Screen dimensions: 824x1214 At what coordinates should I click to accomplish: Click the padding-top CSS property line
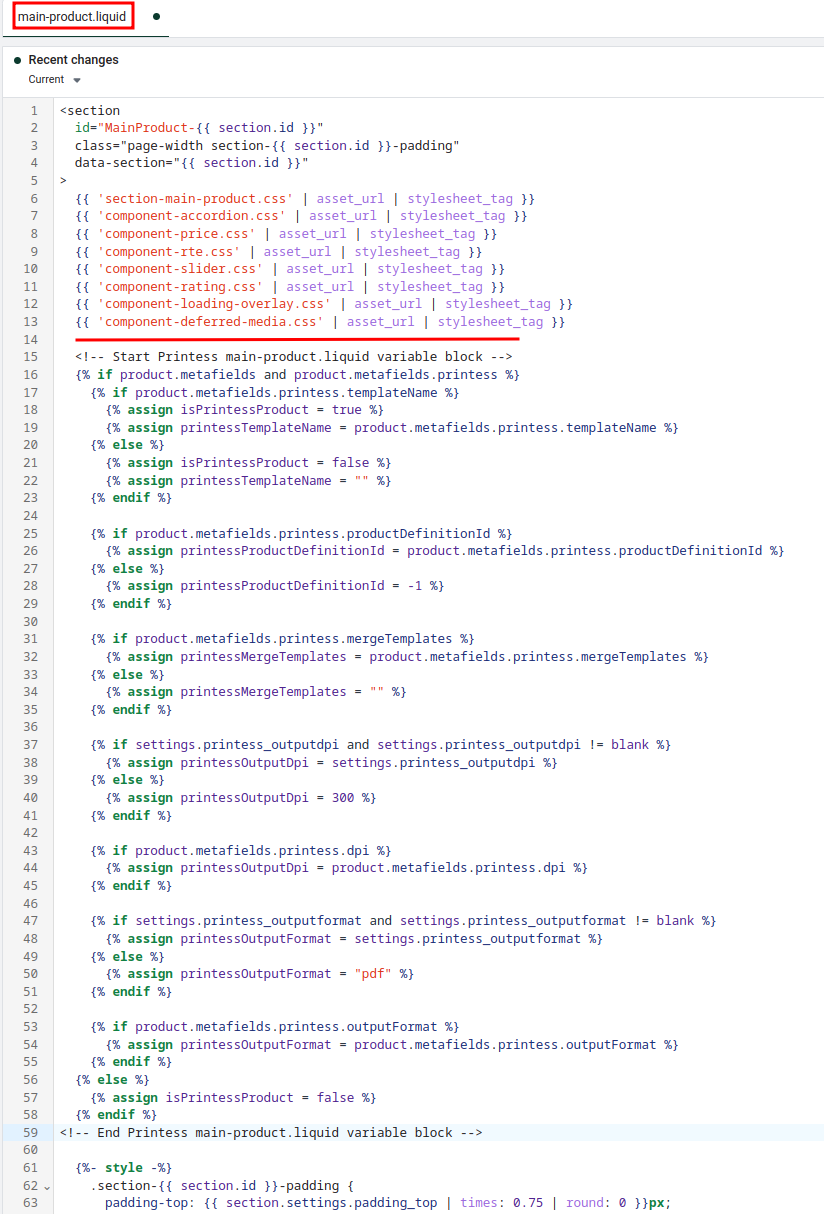coord(388,1203)
